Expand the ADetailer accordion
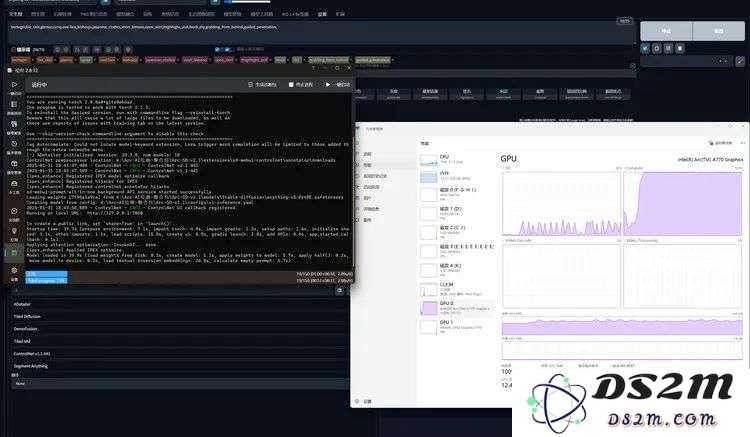Screen dimensions: 750x437 [x=179, y=304]
